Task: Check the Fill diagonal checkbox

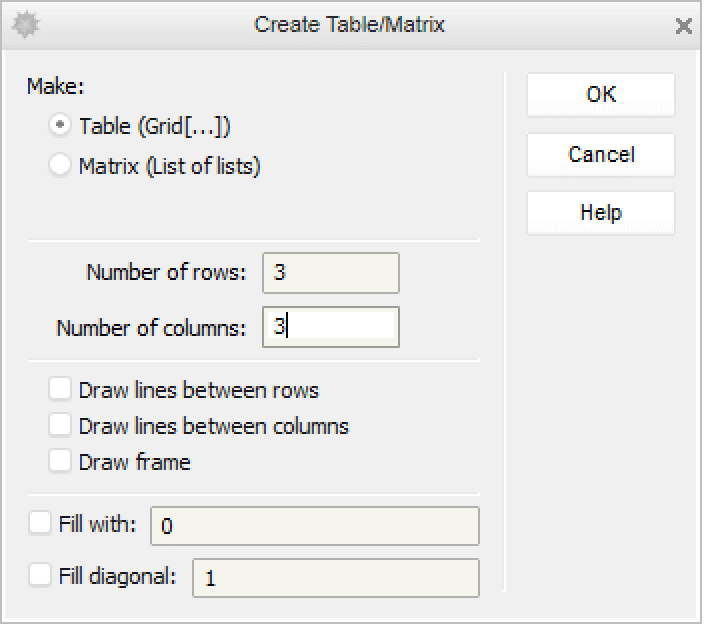Action: 40,575
